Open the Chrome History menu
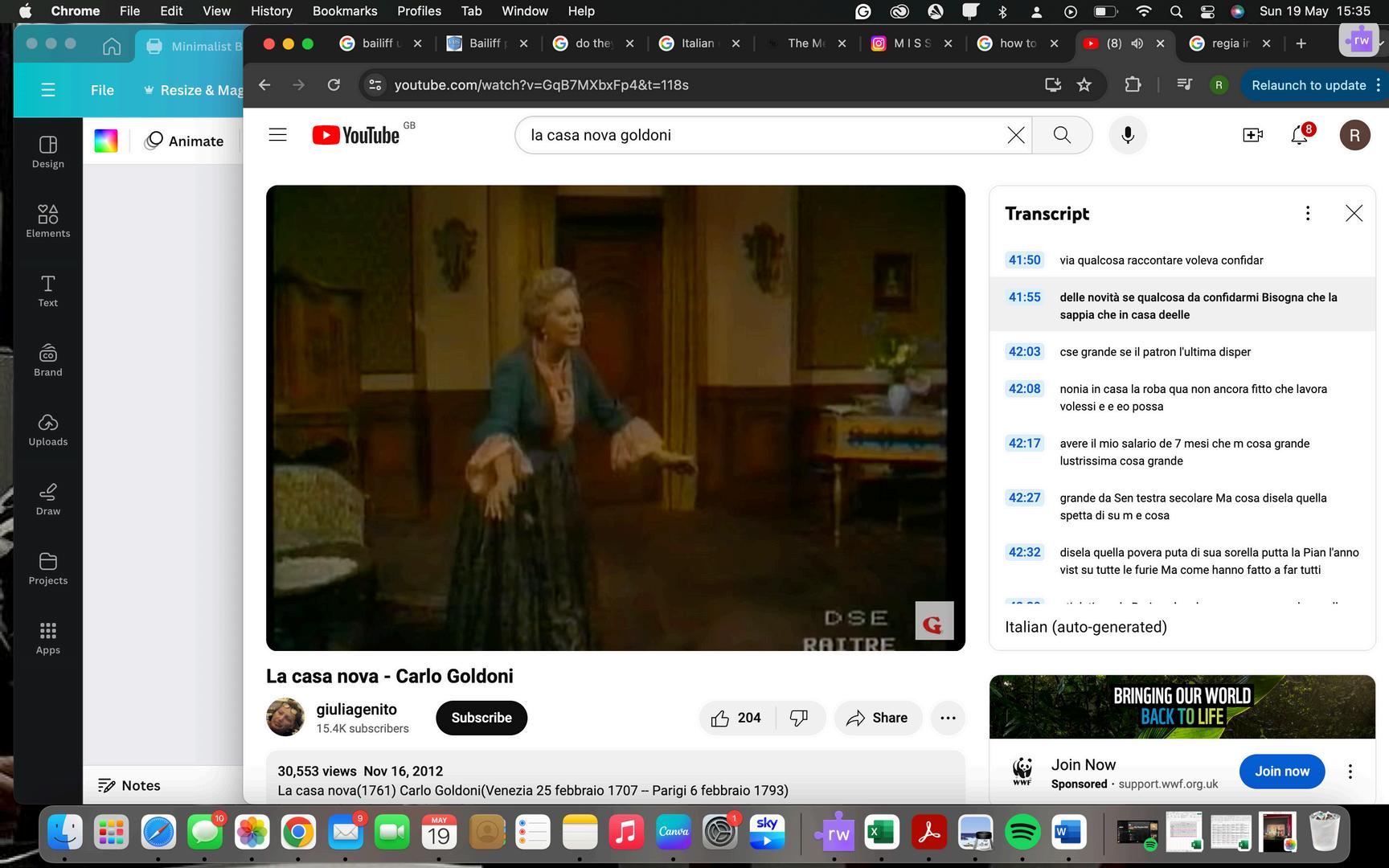 point(271,11)
